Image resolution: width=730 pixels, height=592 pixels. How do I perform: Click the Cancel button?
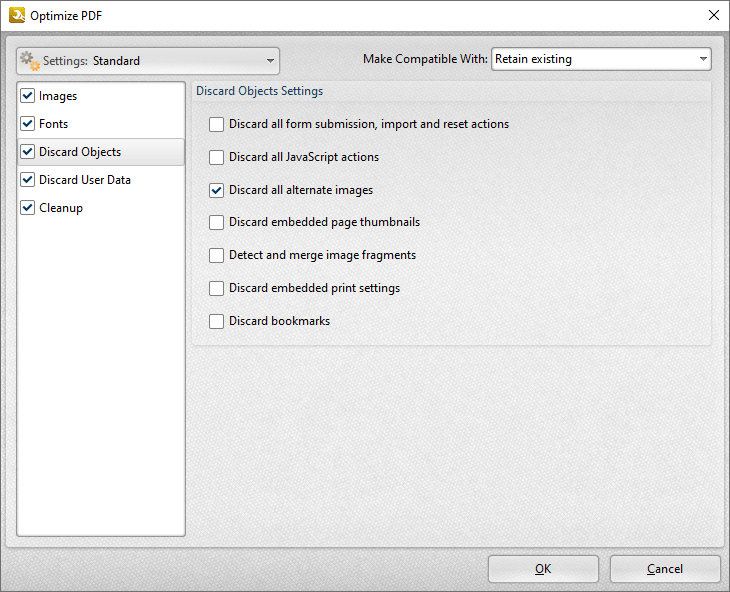pos(665,569)
